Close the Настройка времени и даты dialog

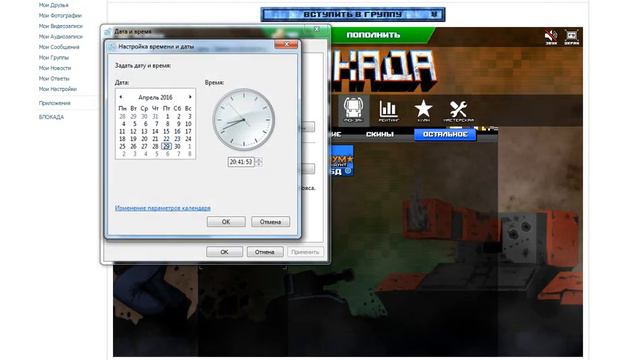click(286, 44)
